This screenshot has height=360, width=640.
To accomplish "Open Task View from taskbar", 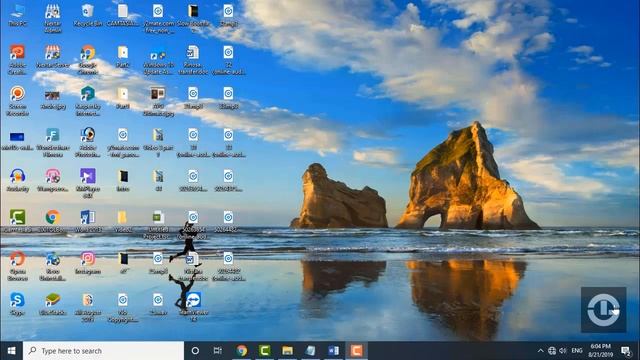I will coord(218,351).
